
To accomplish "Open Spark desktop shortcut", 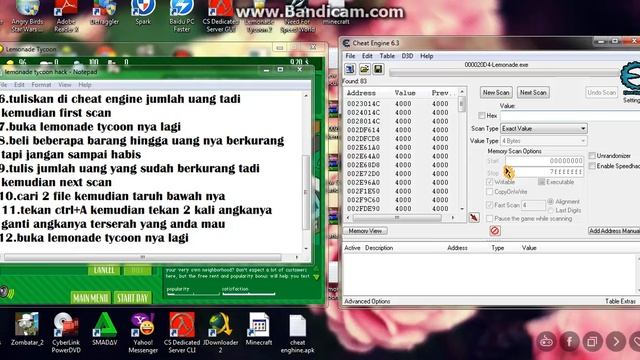I will (x=143, y=13).
